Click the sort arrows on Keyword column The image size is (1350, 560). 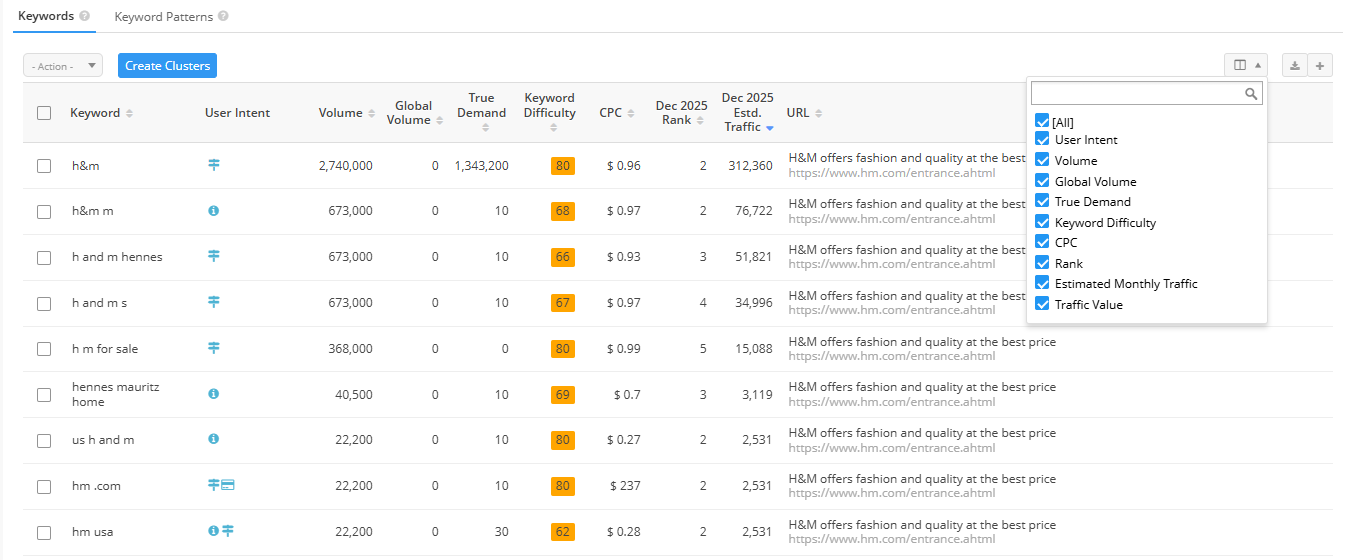coord(130,113)
